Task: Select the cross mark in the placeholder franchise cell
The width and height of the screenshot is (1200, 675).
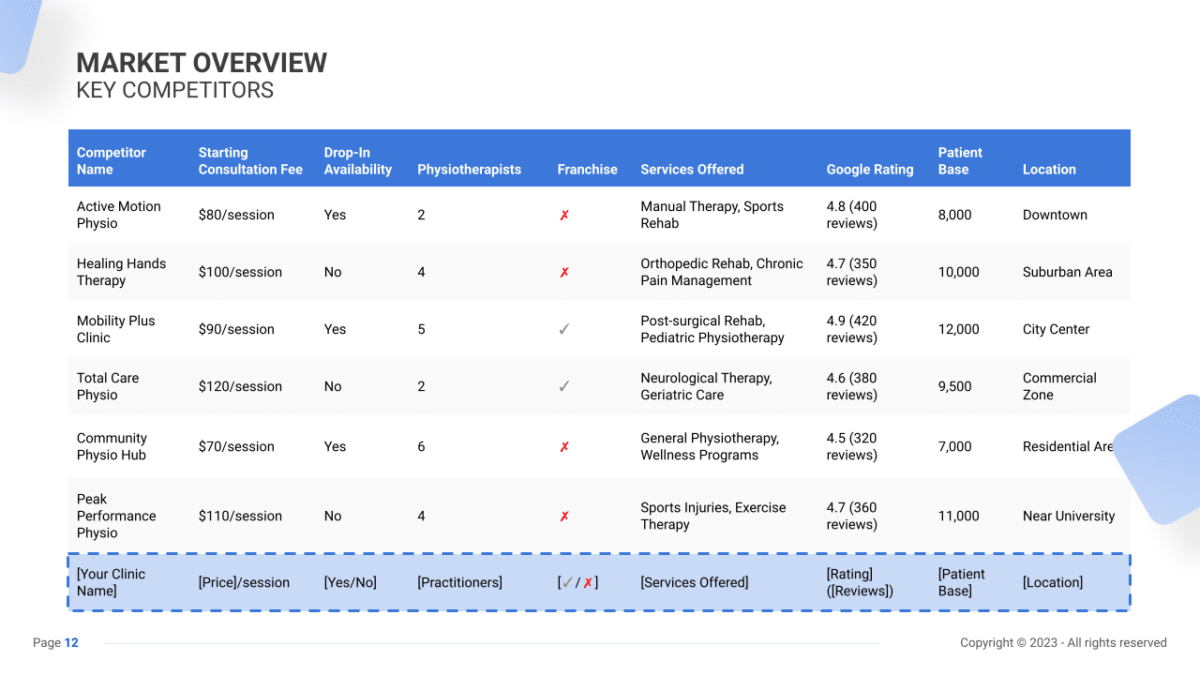Action: point(590,581)
